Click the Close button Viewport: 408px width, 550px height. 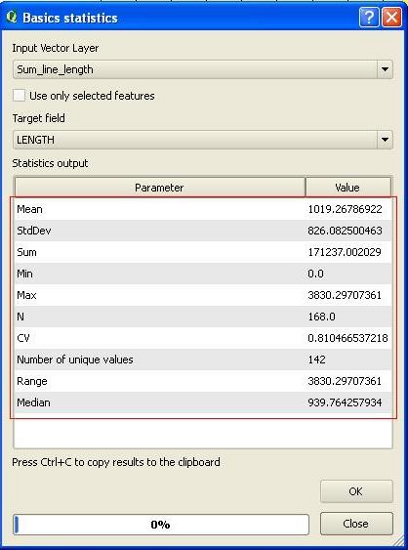356,524
